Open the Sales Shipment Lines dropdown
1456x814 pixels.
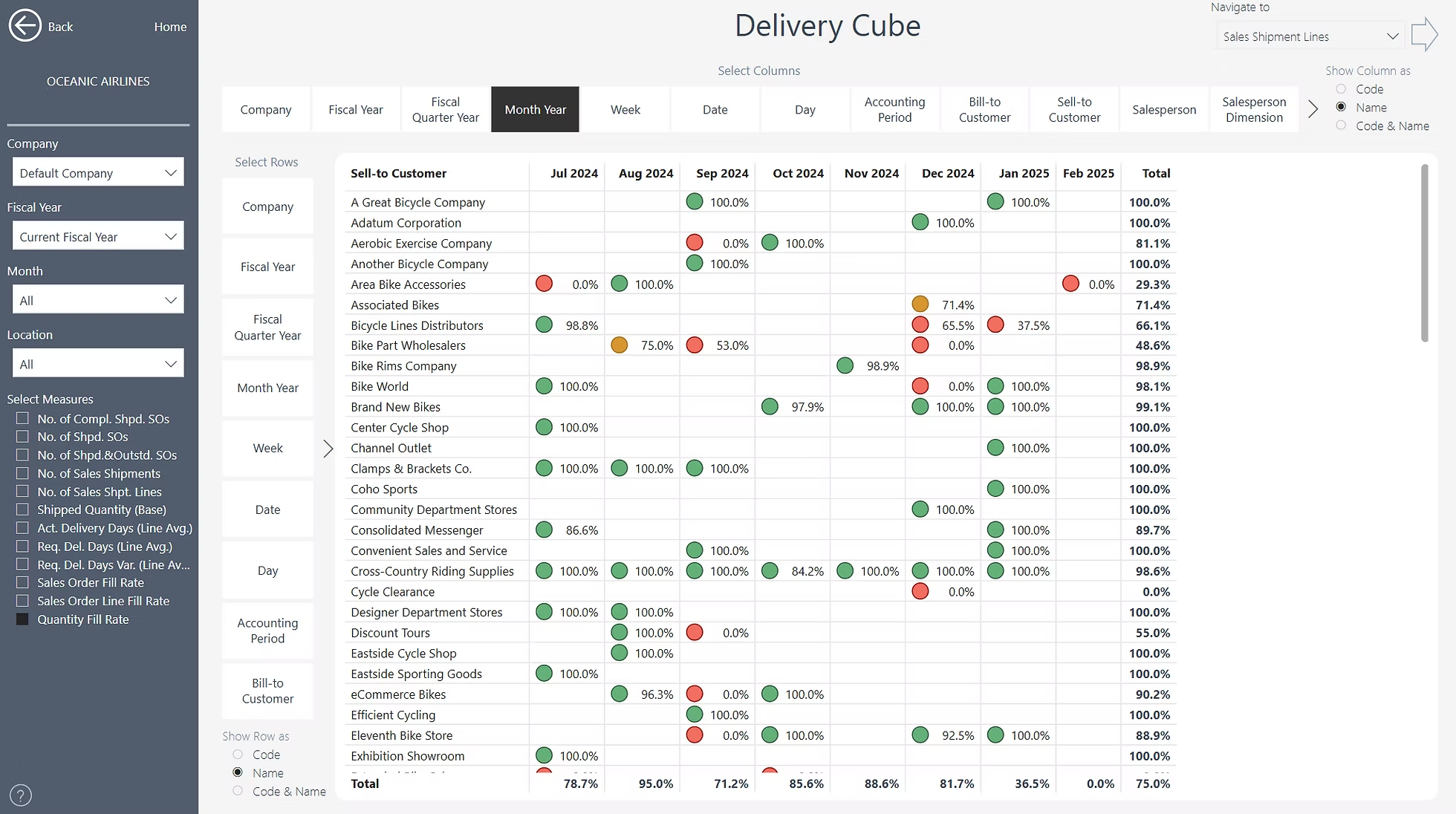pyautogui.click(x=1309, y=36)
